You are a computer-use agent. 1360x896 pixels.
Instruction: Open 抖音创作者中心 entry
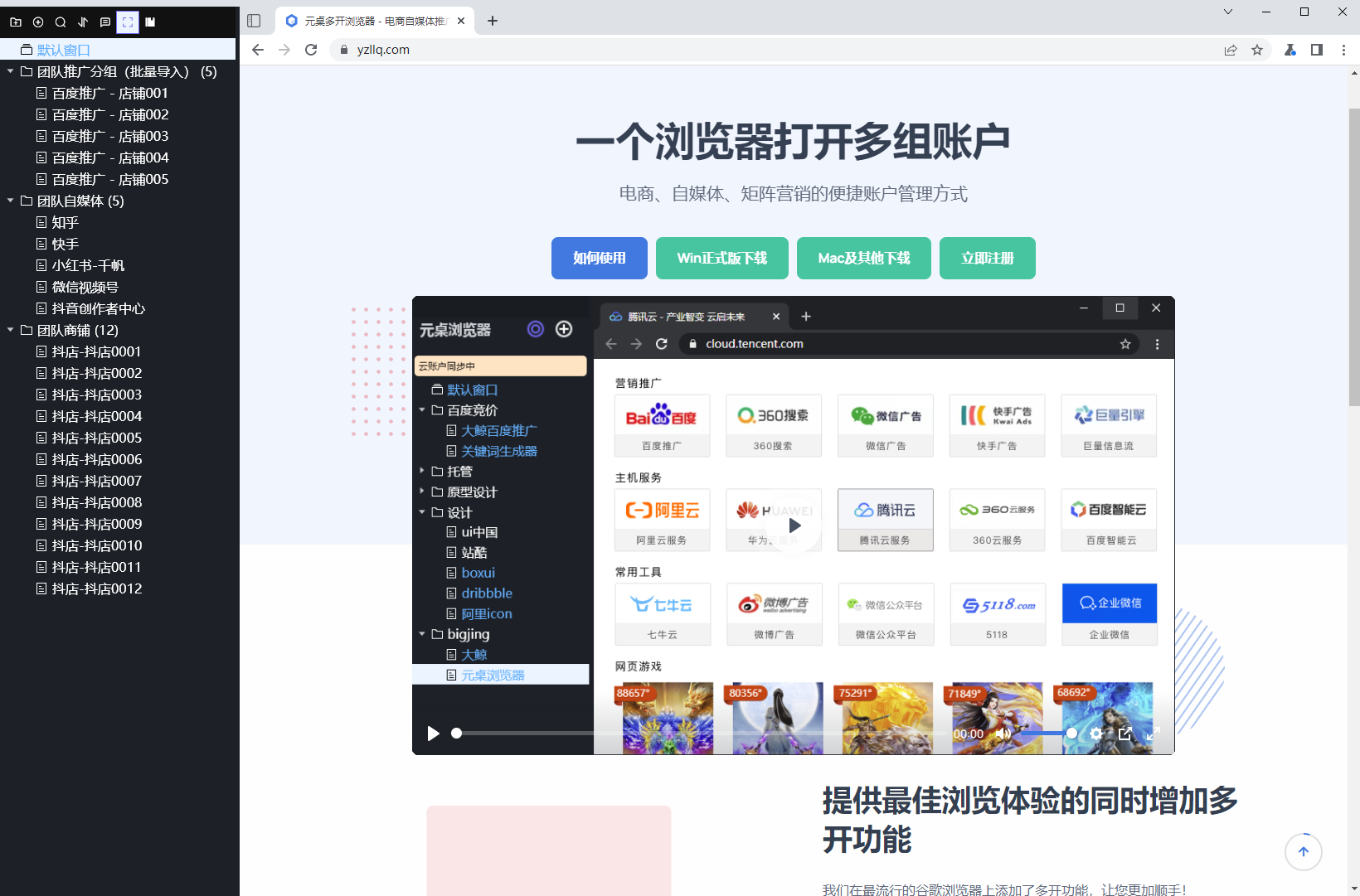pos(98,308)
